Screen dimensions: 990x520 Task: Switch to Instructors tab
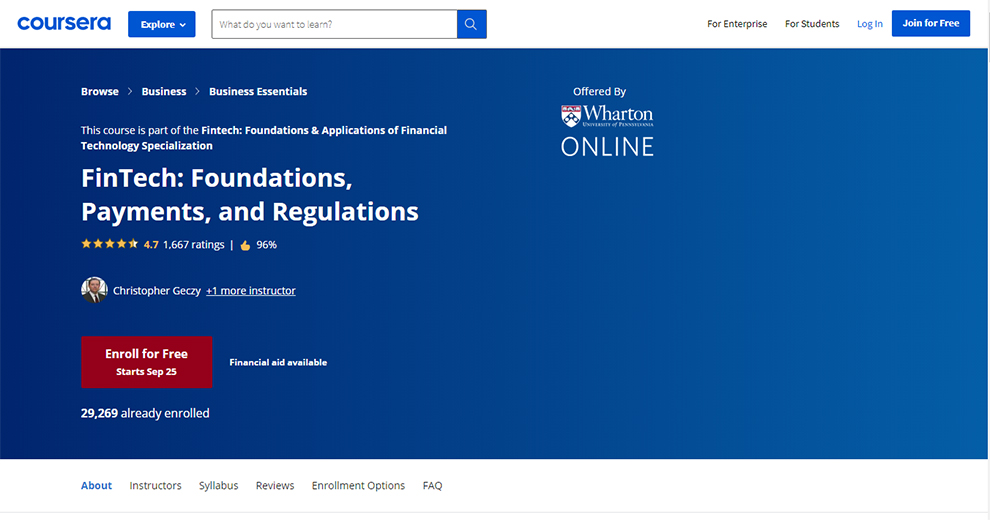tap(155, 485)
